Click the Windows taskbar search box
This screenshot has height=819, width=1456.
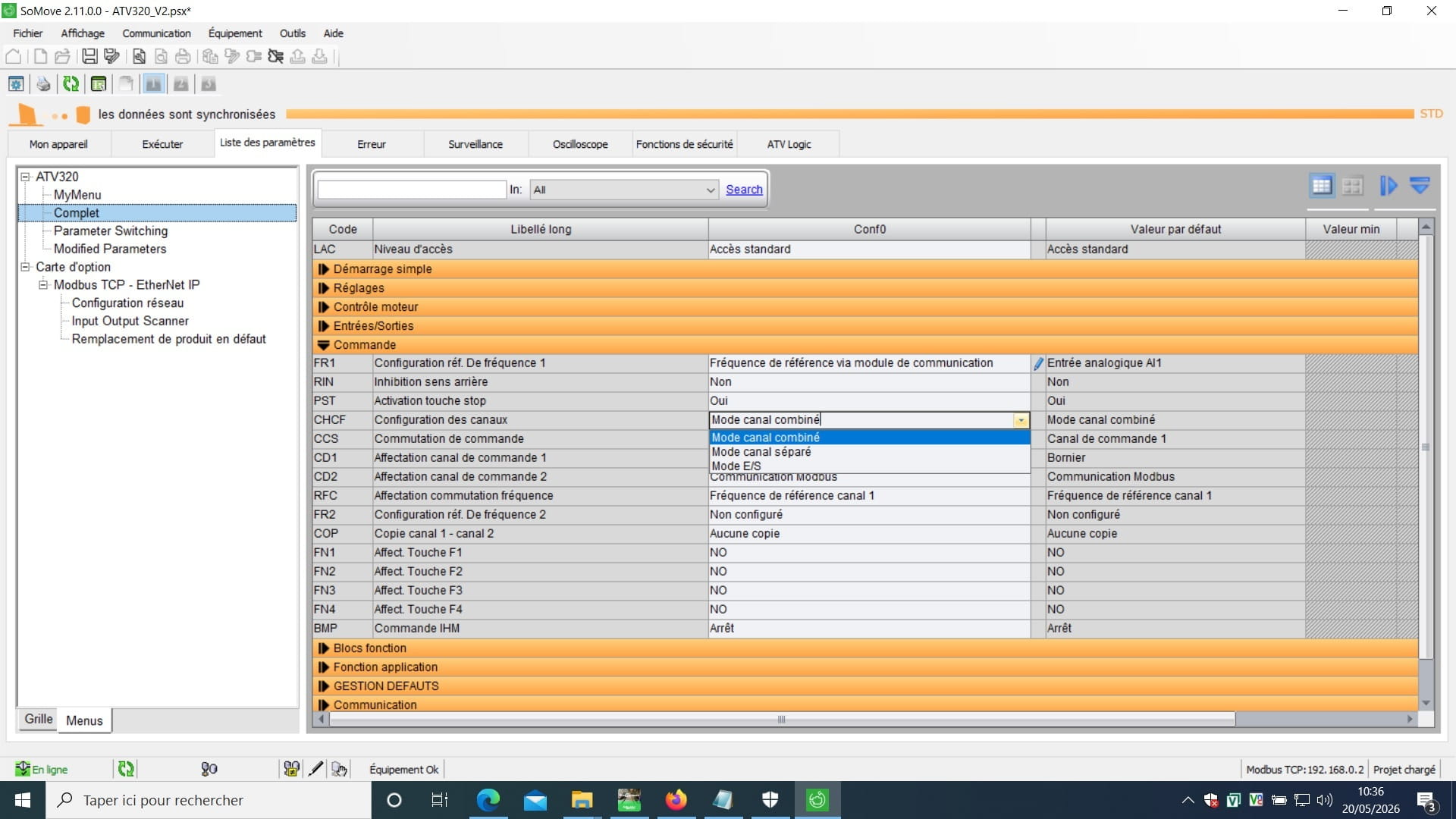pos(209,800)
